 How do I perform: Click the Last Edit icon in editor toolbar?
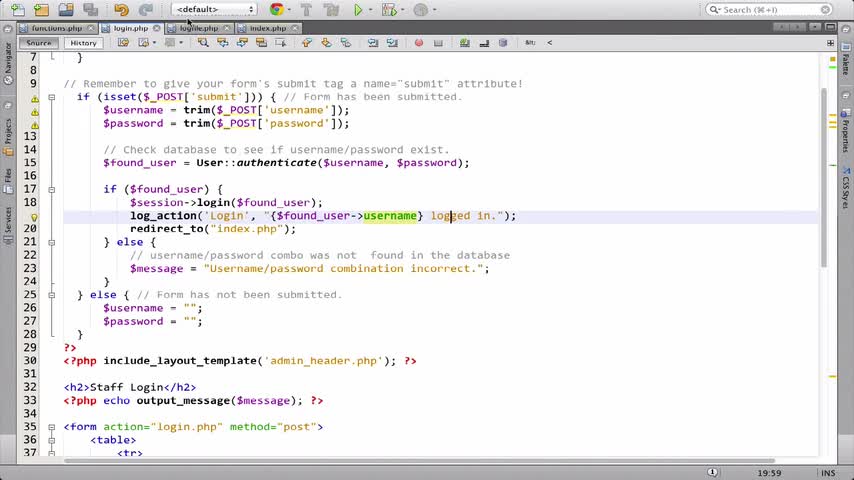pos(123,42)
